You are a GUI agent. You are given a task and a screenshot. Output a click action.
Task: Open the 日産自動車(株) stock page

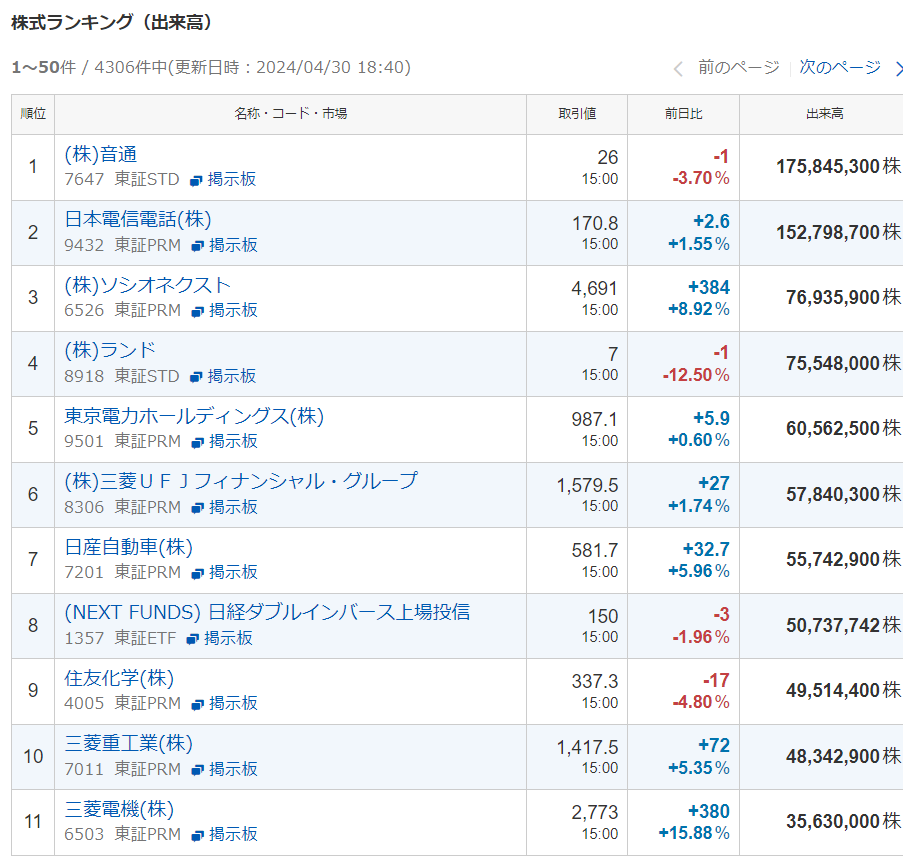[128, 547]
